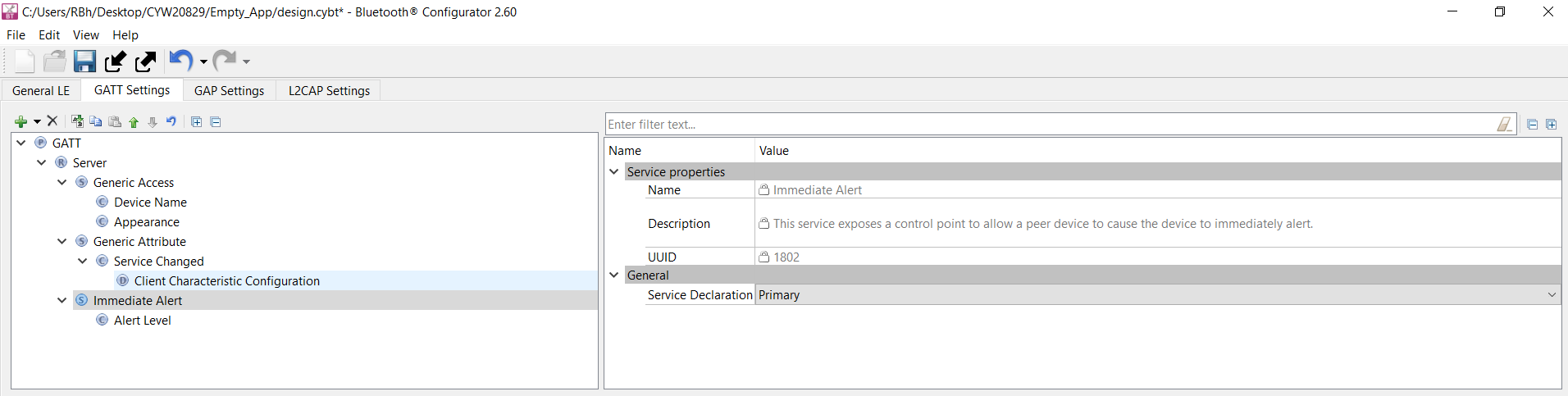The width and height of the screenshot is (1568, 396).
Task: Click the UUID property label
Action: pyautogui.click(x=662, y=257)
